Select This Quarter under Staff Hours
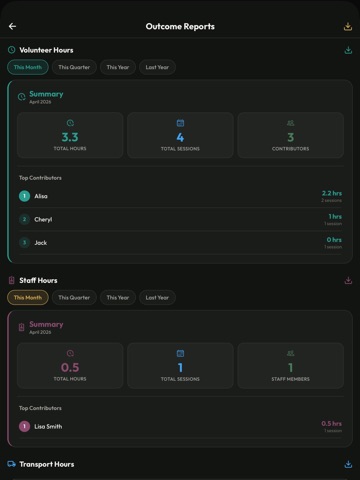This screenshot has width=360, height=480. tap(74, 298)
